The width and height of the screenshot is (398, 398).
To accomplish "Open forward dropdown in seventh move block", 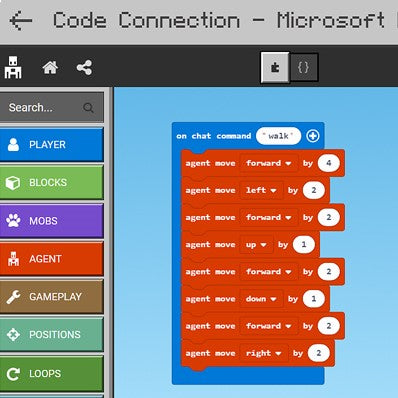I will pos(269,326).
